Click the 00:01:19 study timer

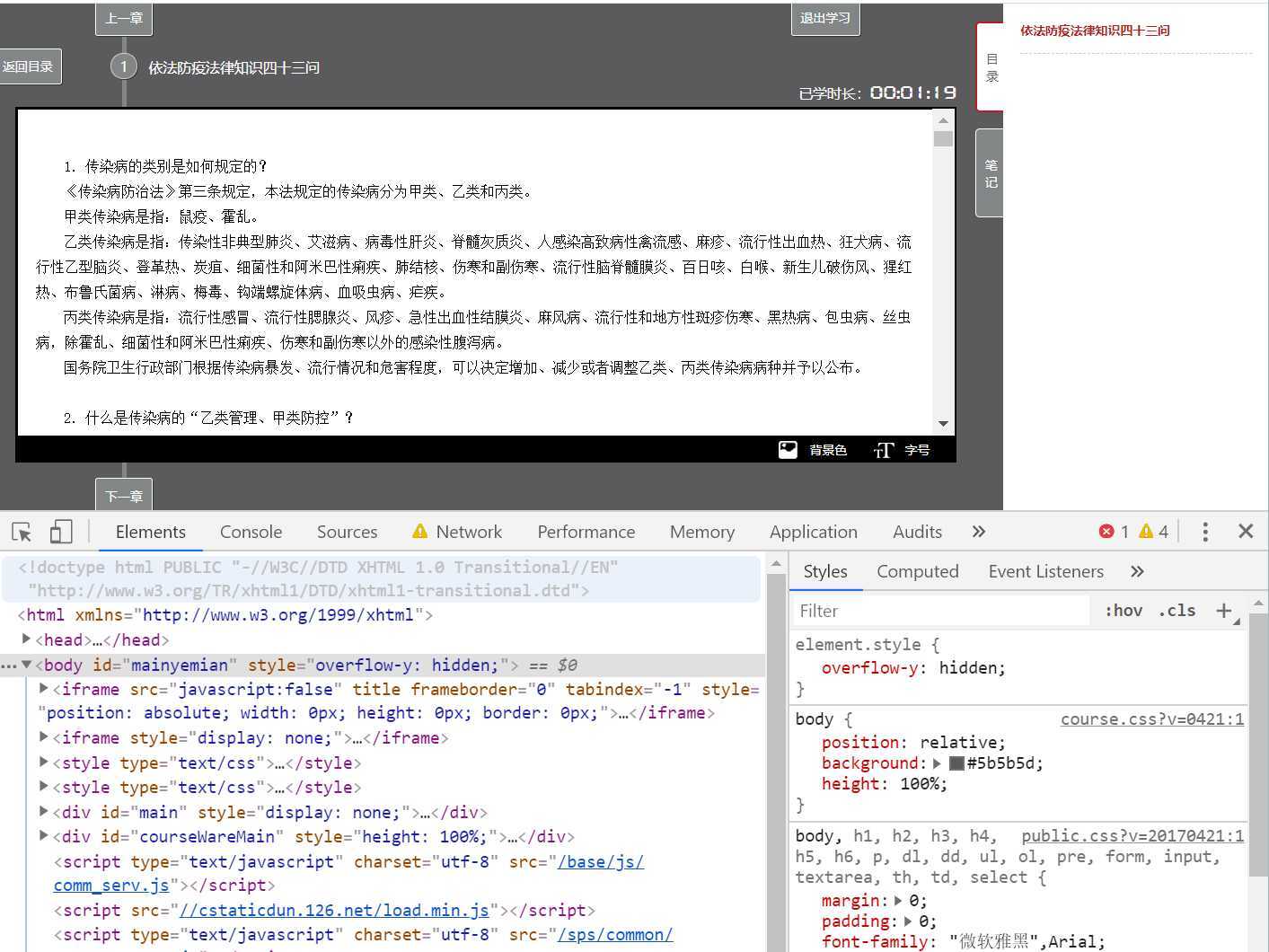[912, 93]
